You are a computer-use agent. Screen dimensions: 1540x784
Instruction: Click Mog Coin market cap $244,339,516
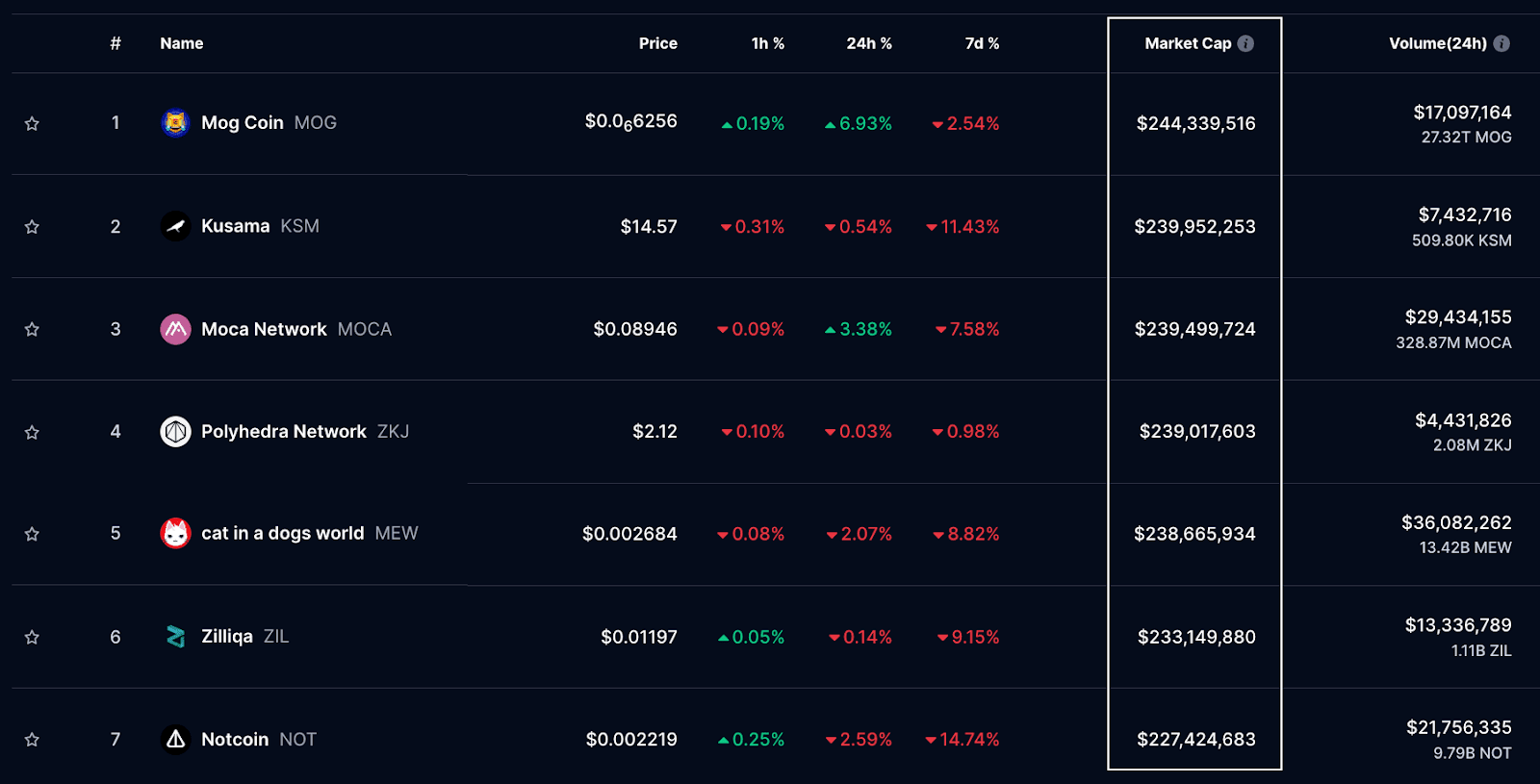(x=1196, y=123)
